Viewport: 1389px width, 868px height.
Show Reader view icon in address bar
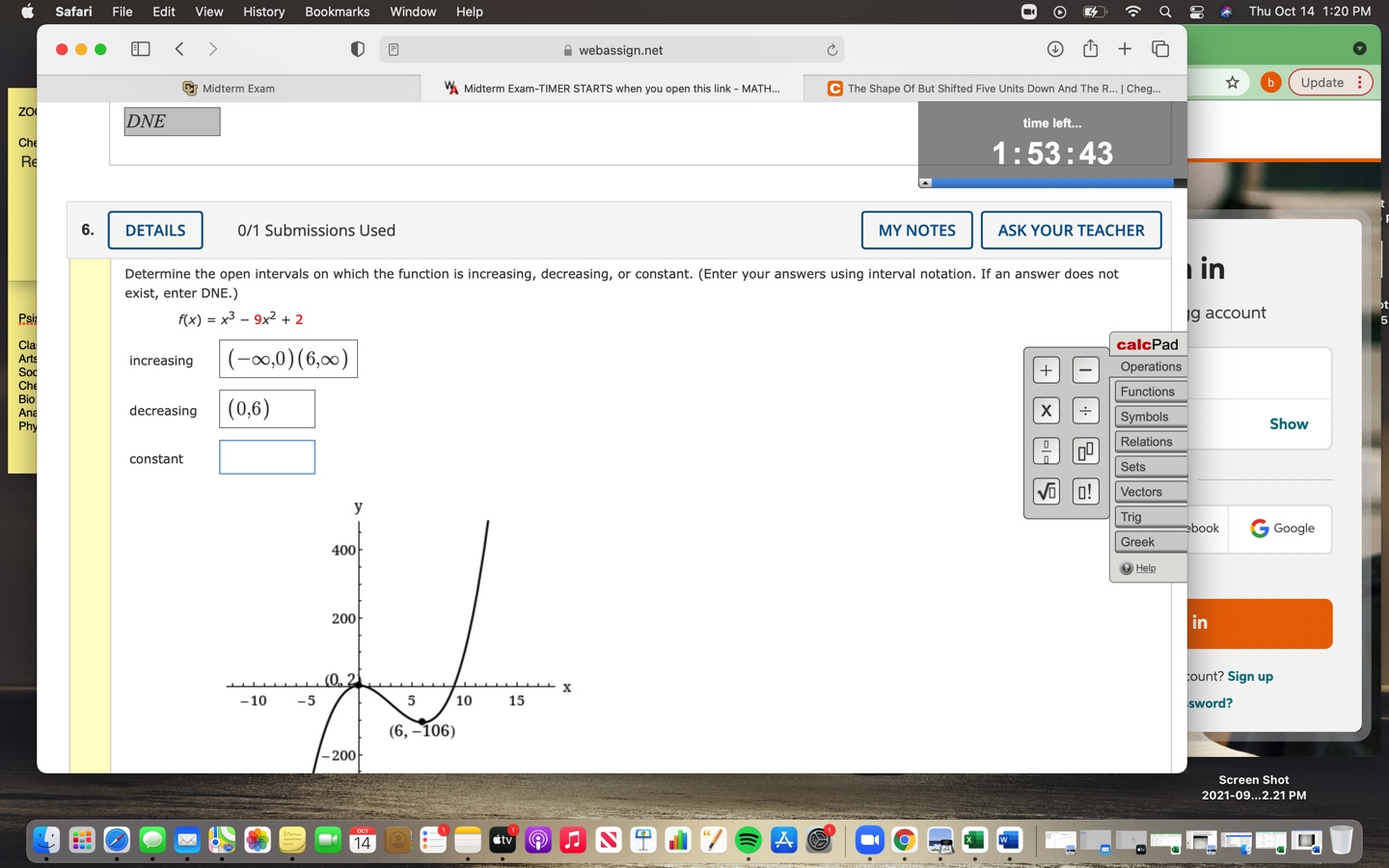[394, 50]
